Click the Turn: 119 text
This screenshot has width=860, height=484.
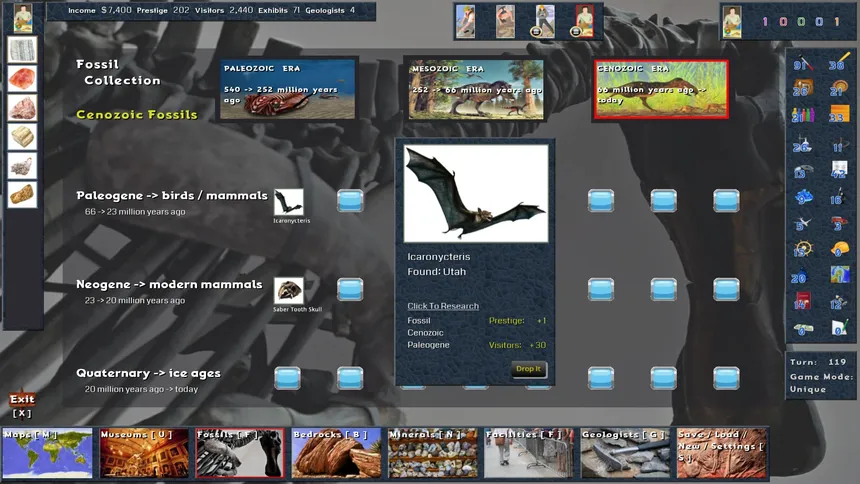[818, 362]
